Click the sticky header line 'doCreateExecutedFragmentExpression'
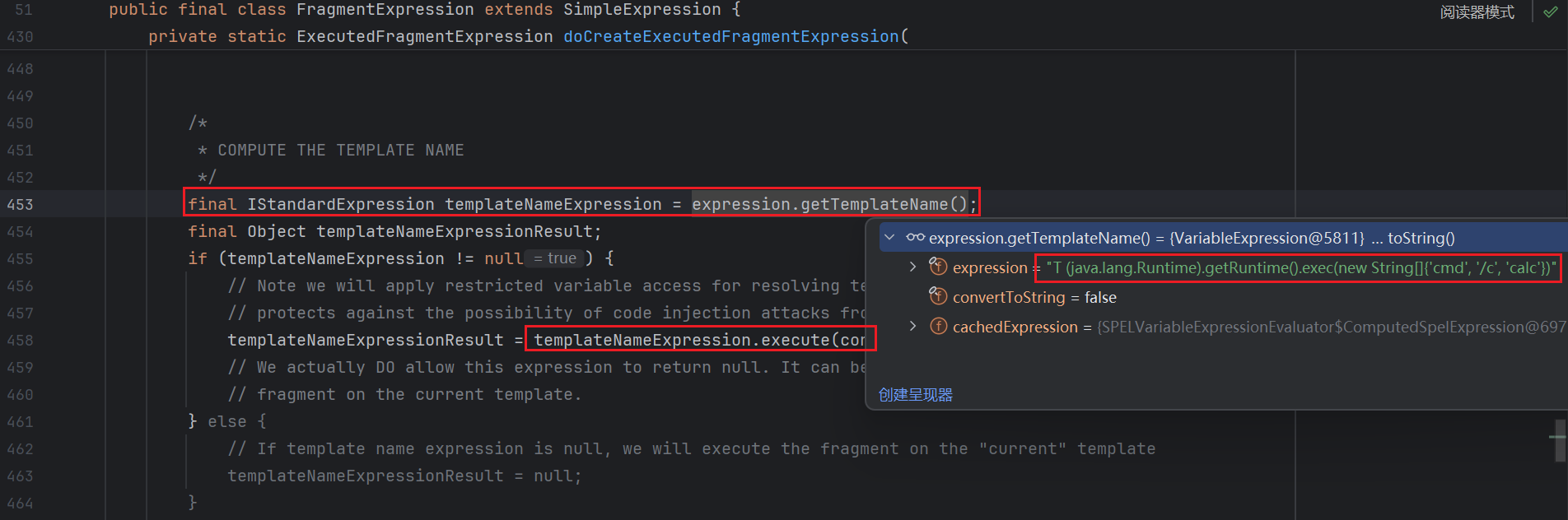The height and width of the screenshot is (520, 1568). [x=730, y=36]
